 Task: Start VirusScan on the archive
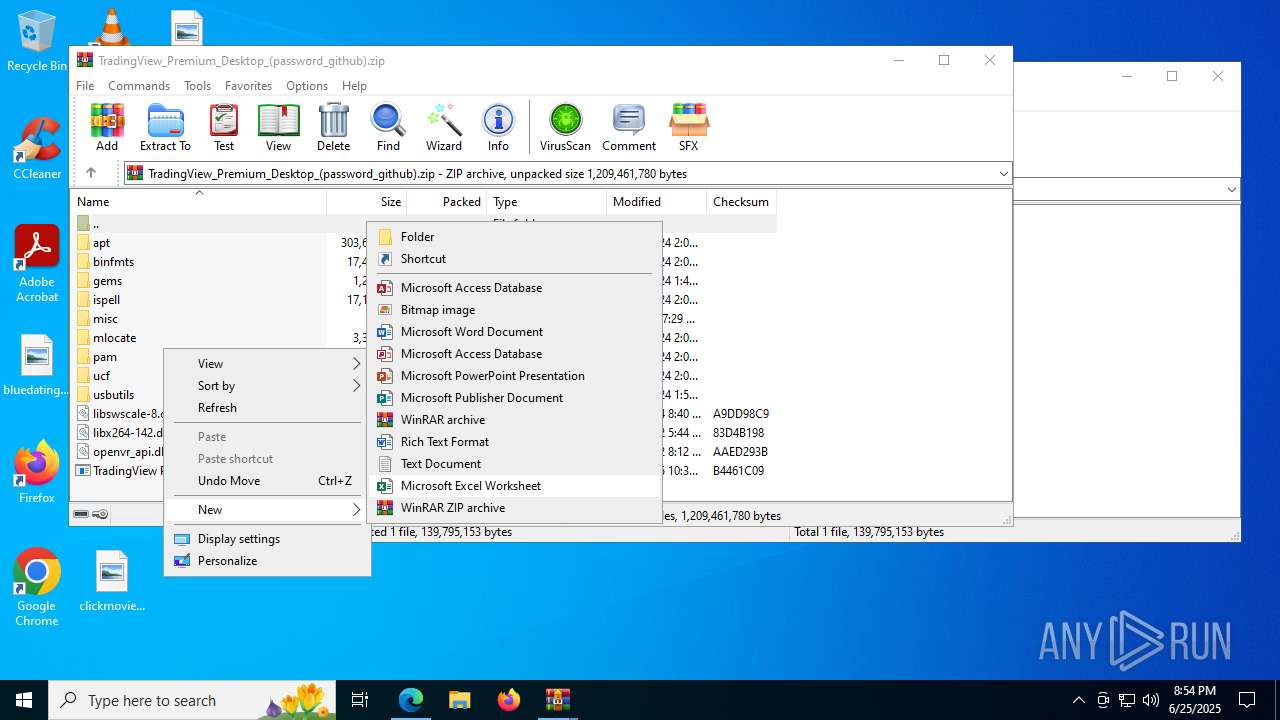pyautogui.click(x=566, y=127)
